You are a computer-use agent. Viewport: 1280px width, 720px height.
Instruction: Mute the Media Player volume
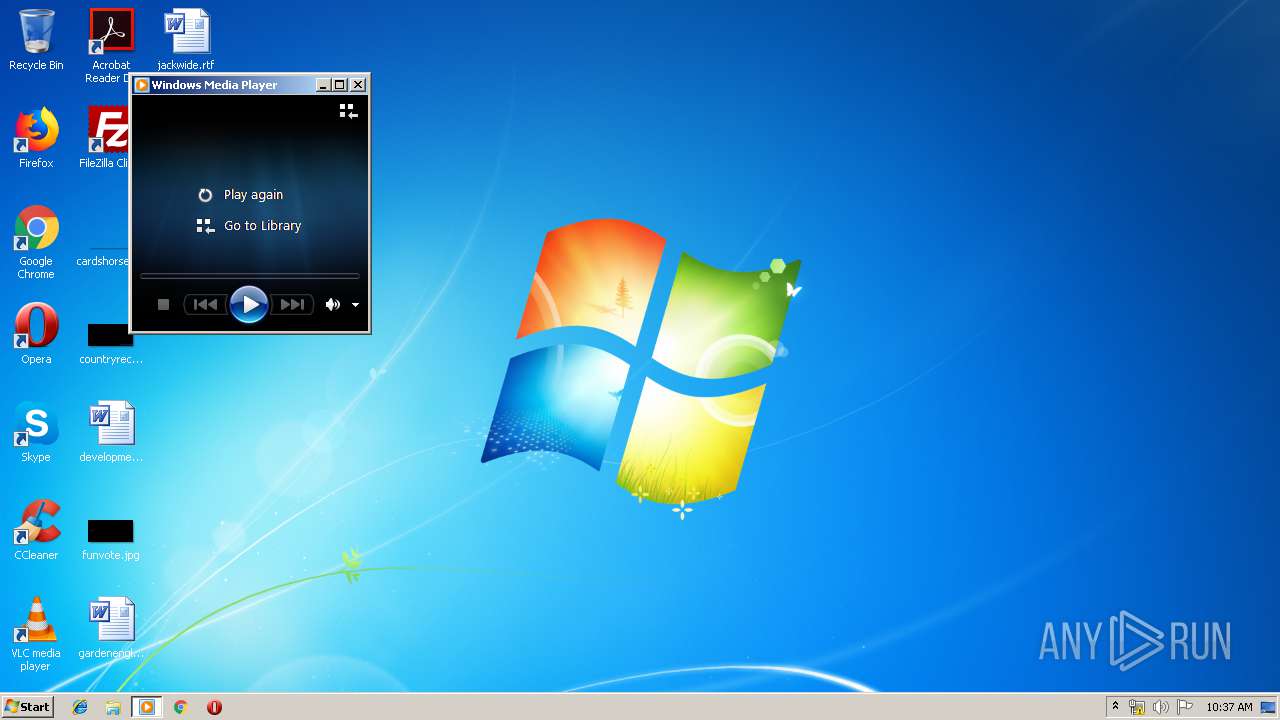coord(332,305)
